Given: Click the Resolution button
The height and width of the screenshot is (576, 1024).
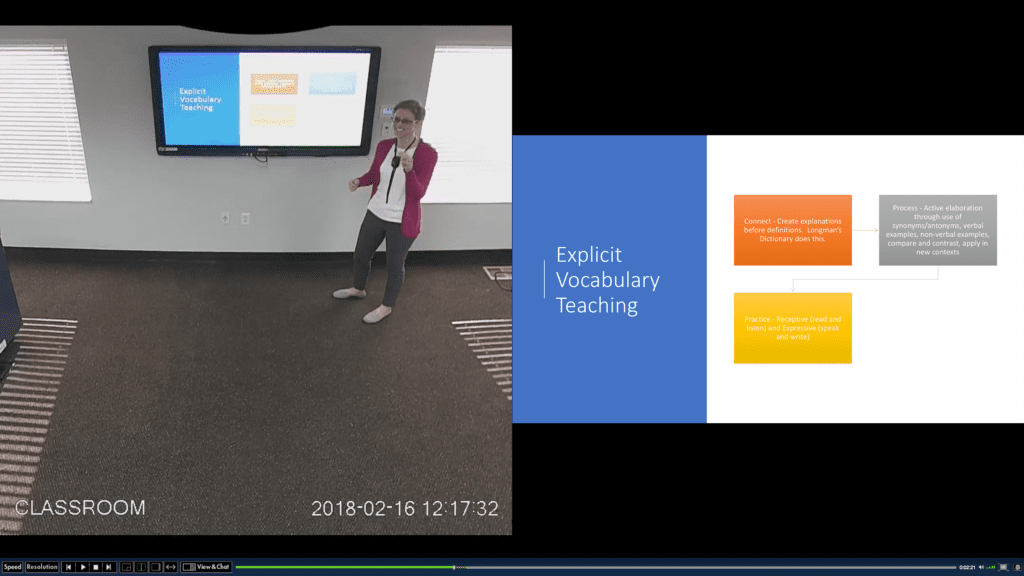Looking at the screenshot, I should 41,566.
